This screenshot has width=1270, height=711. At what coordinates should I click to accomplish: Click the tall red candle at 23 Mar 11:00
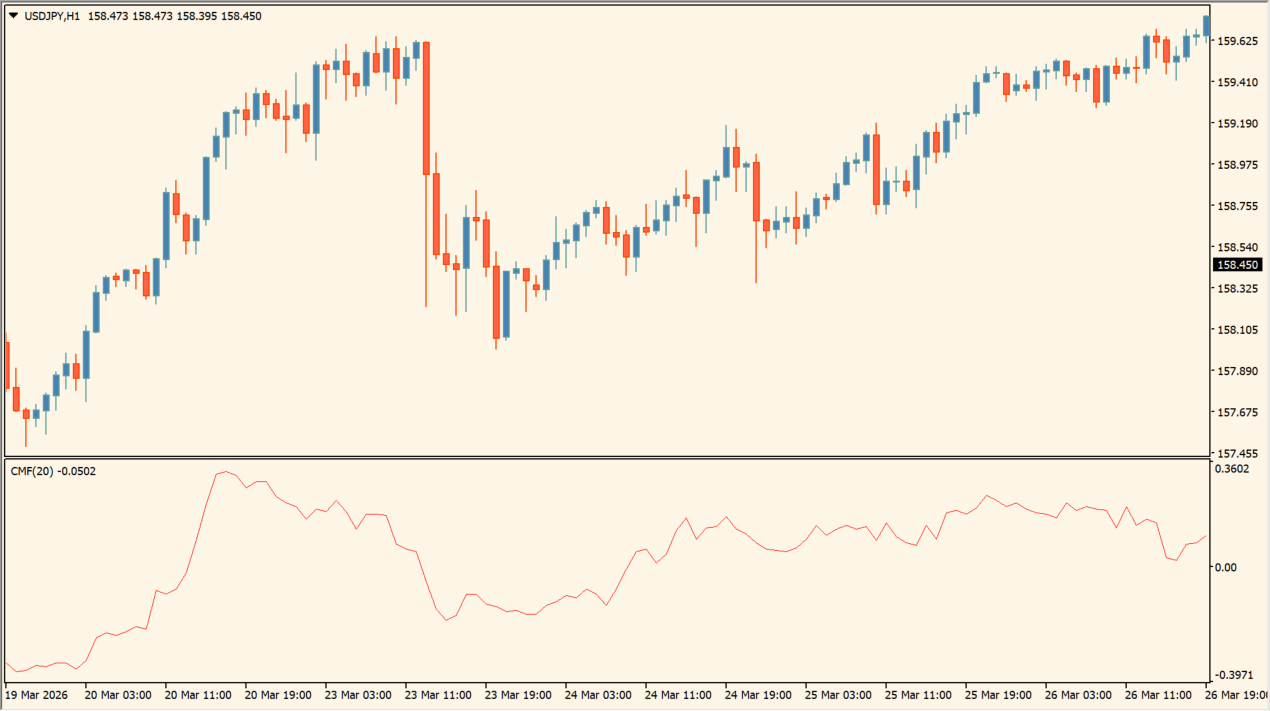coord(427,108)
